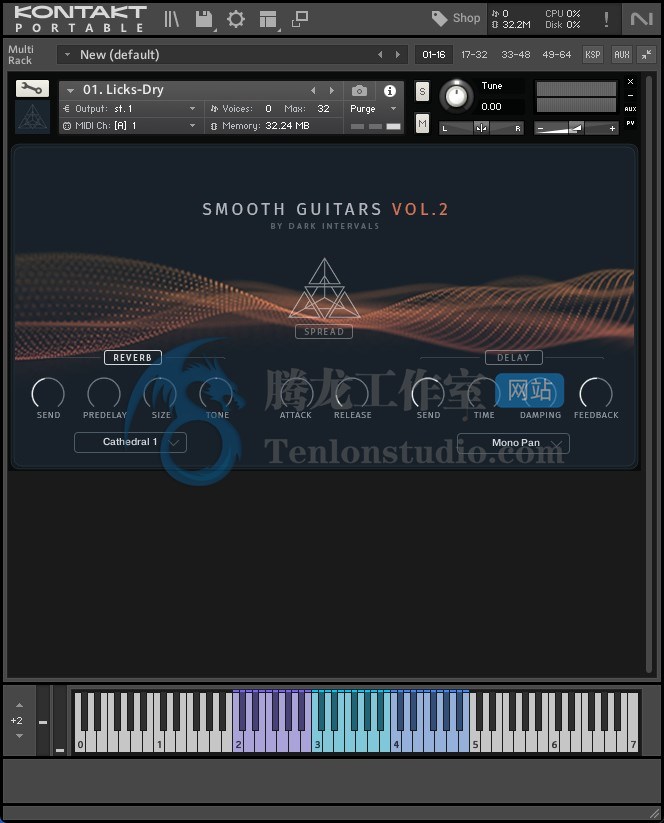Click the 01. Licks-Dry instrument name

point(123,90)
